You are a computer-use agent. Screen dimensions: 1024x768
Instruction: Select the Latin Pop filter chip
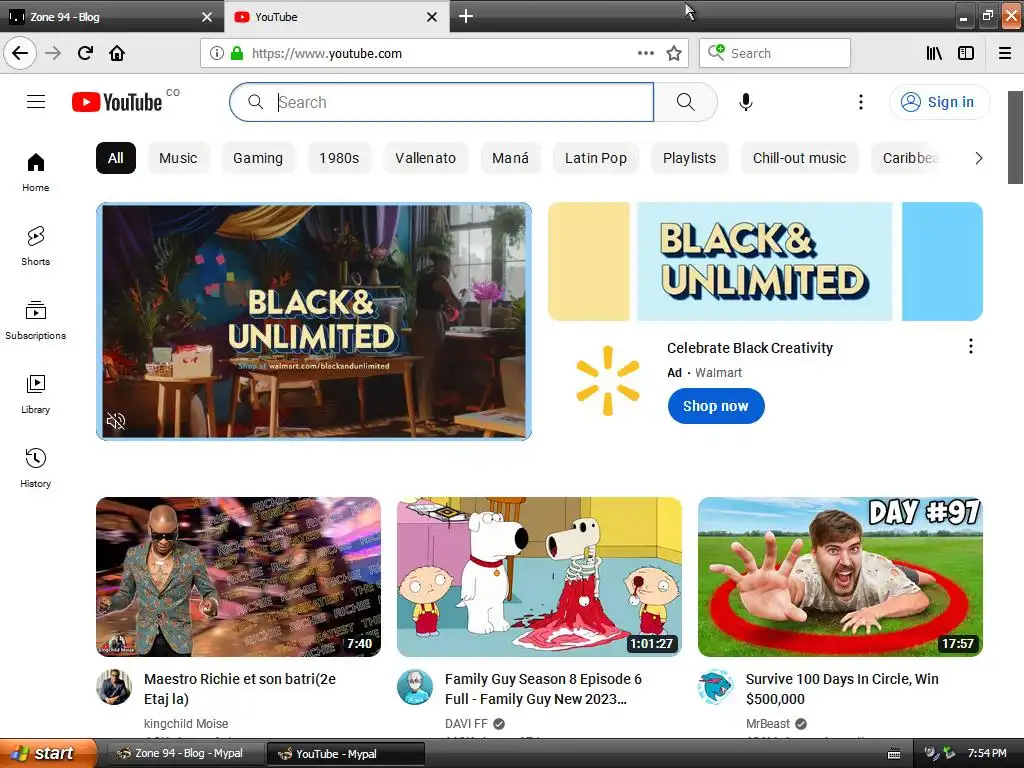click(x=596, y=158)
